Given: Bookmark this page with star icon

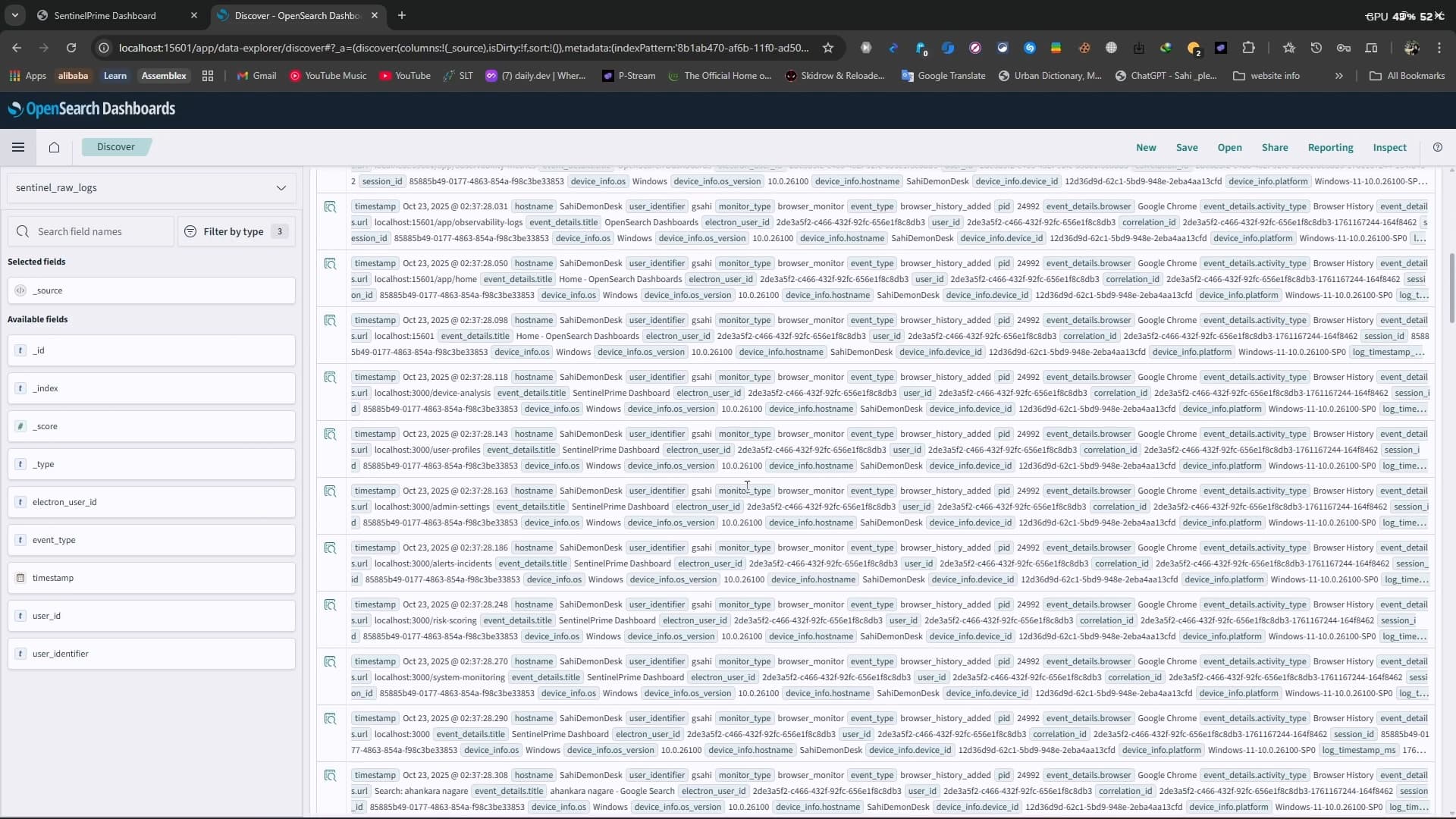Looking at the screenshot, I should (828, 48).
